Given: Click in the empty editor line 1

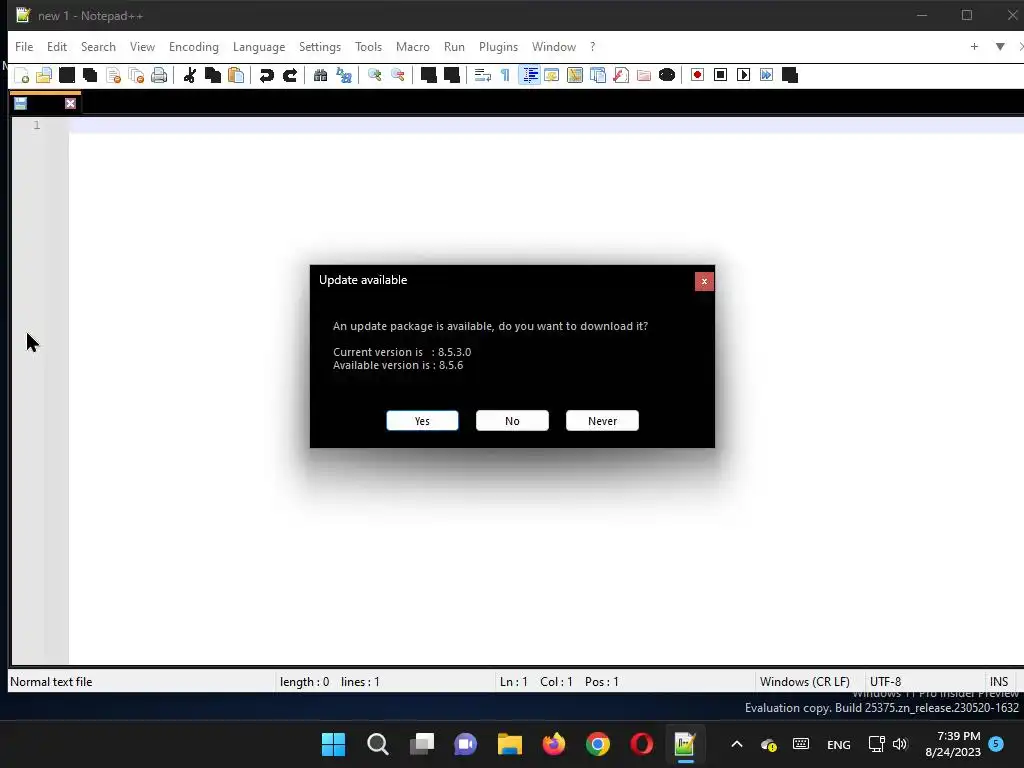Looking at the screenshot, I should [x=546, y=125].
